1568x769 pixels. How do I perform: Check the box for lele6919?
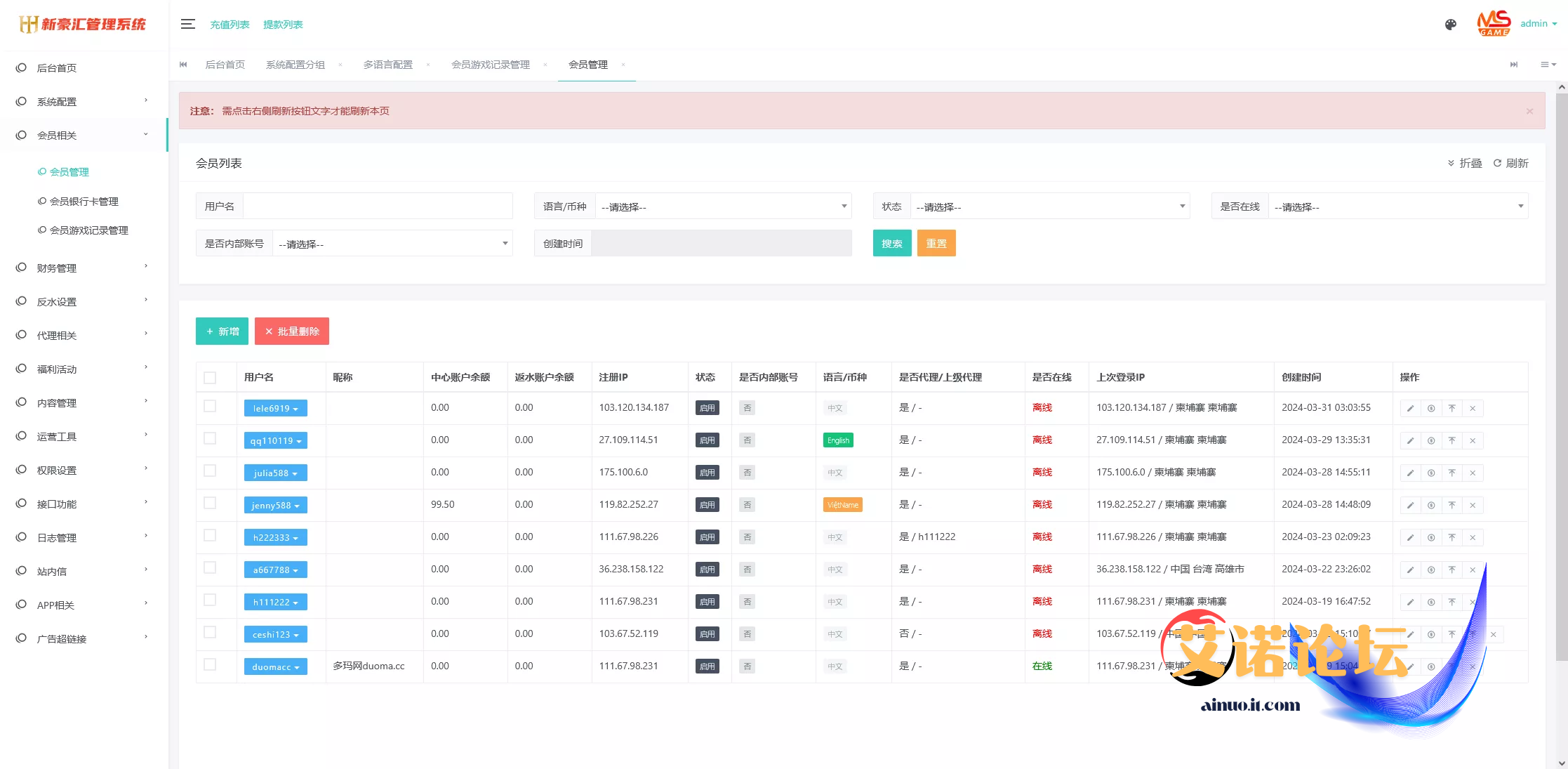pyautogui.click(x=210, y=406)
